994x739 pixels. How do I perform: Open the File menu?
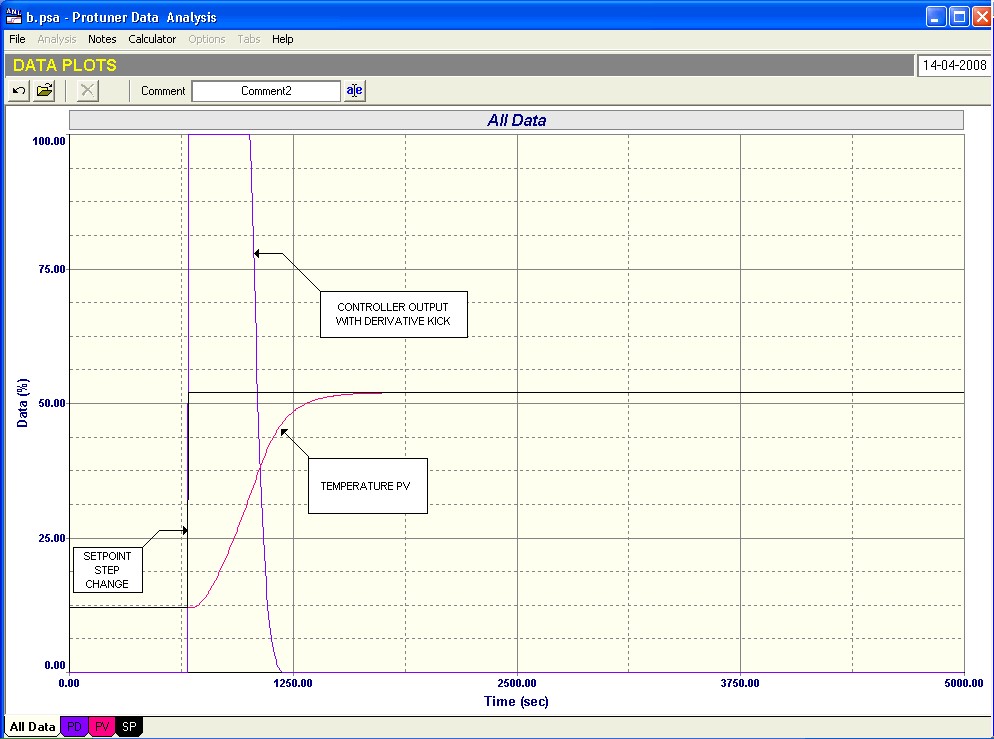coord(17,39)
